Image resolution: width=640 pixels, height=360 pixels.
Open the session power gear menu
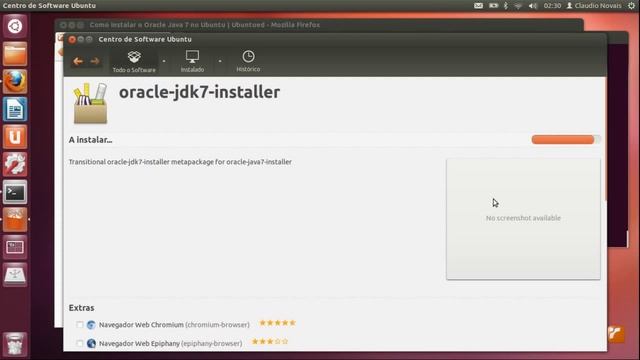click(631, 6)
